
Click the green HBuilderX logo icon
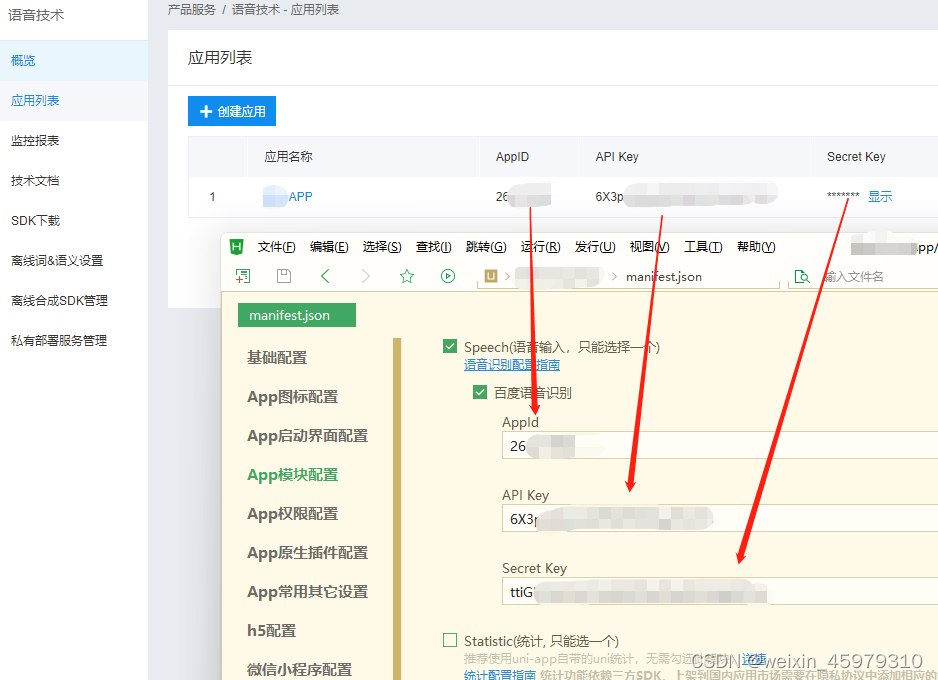click(x=237, y=246)
